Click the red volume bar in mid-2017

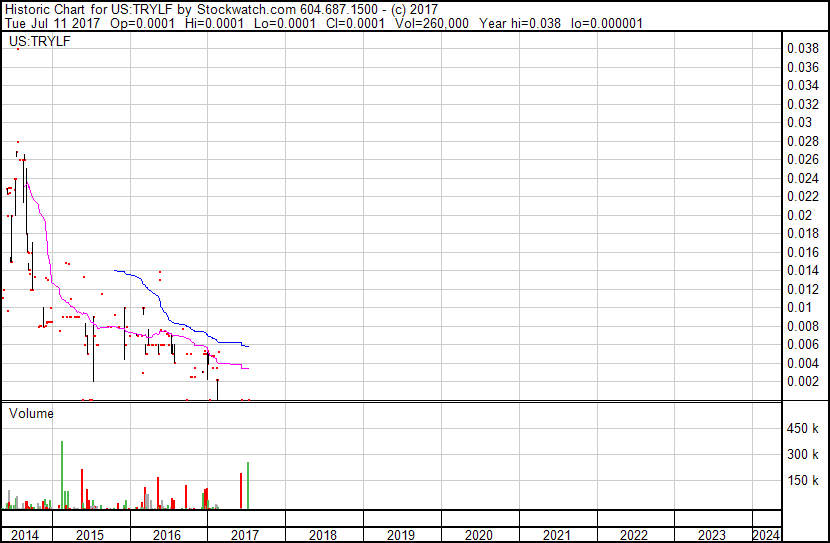click(241, 491)
